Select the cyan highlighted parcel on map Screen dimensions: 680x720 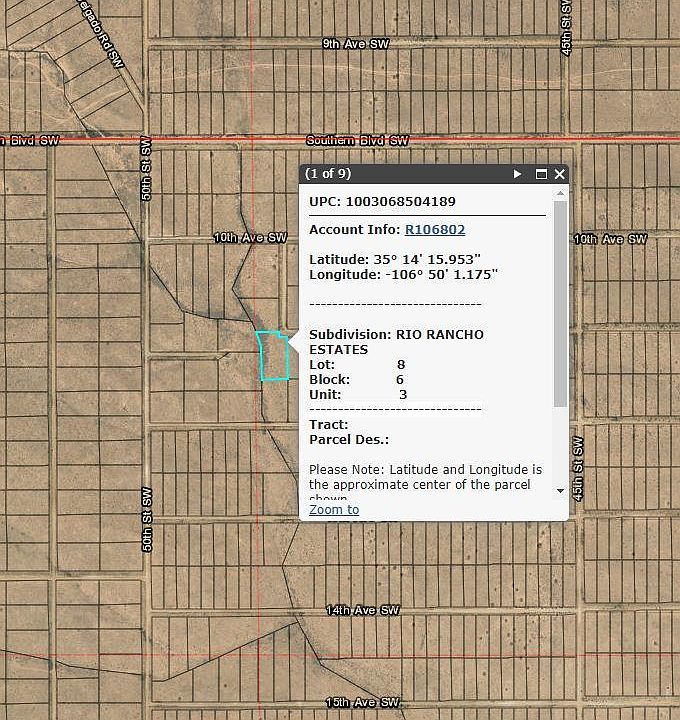click(274, 357)
